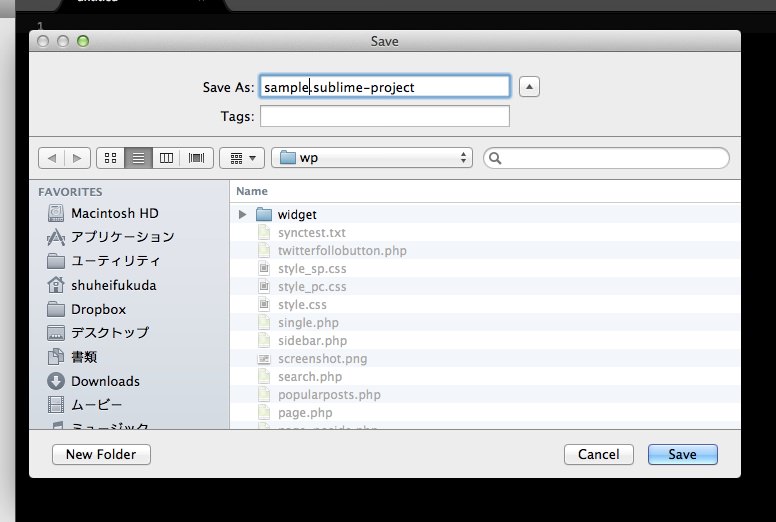776x522 pixels.
Task: Open ムービー in the sidebar
Action: pos(85,405)
